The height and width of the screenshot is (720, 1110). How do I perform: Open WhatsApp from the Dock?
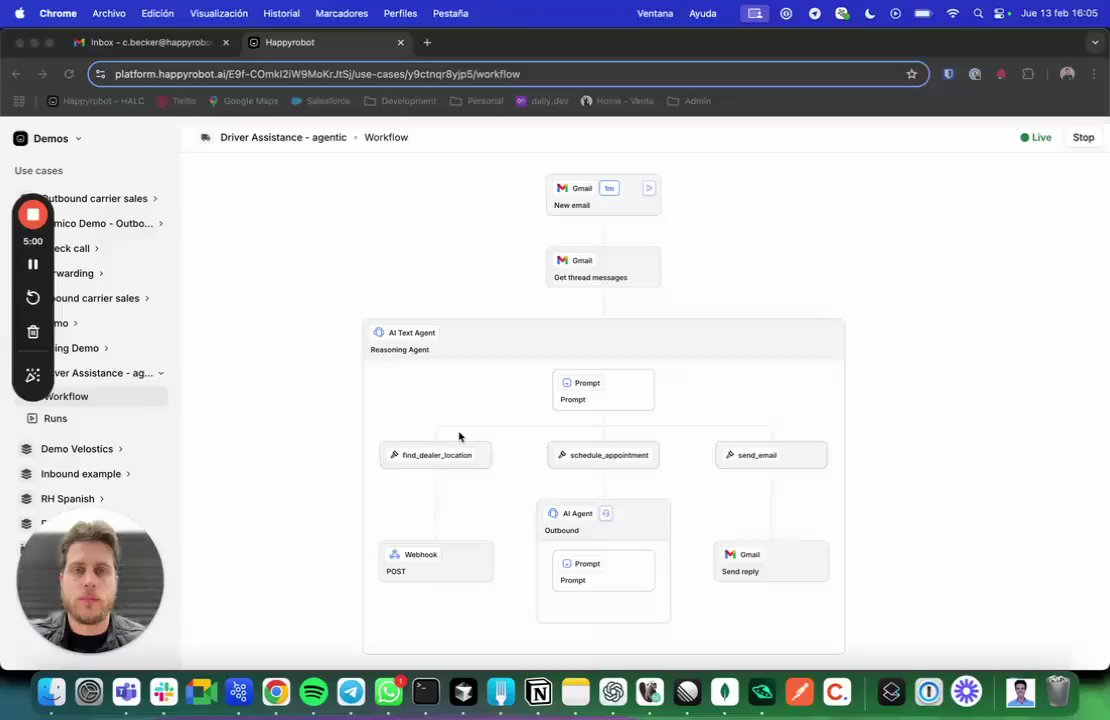pyautogui.click(x=389, y=692)
